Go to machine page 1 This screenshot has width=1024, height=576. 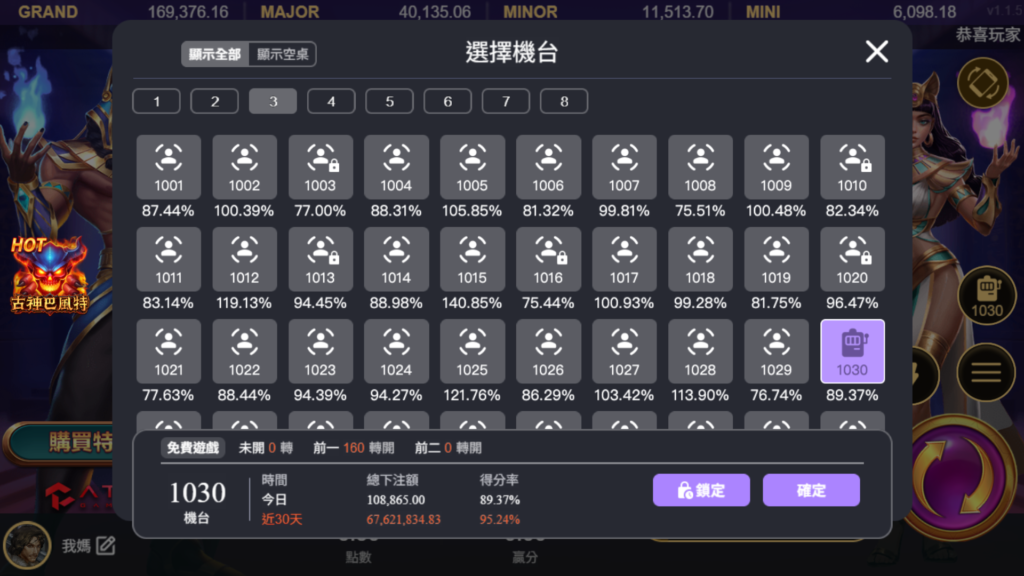(x=157, y=101)
